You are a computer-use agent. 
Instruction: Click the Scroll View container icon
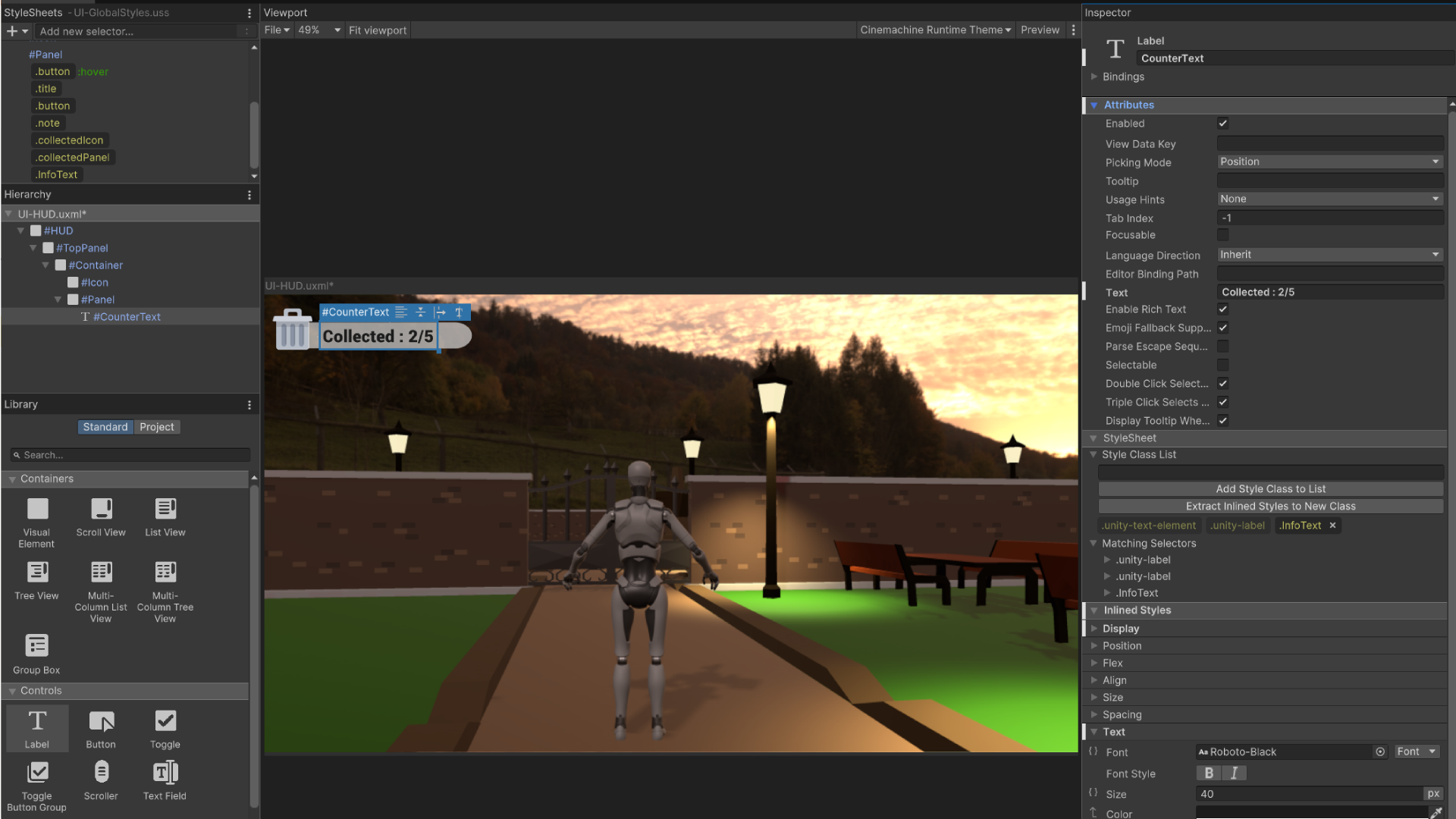(101, 509)
